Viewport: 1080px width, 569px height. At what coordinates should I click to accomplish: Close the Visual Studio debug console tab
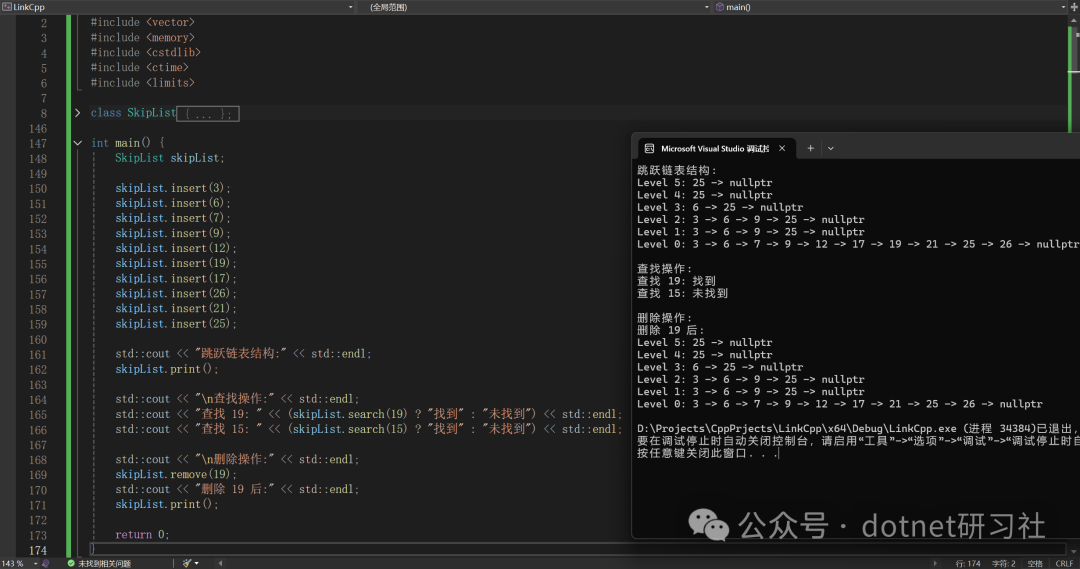[x=782, y=148]
